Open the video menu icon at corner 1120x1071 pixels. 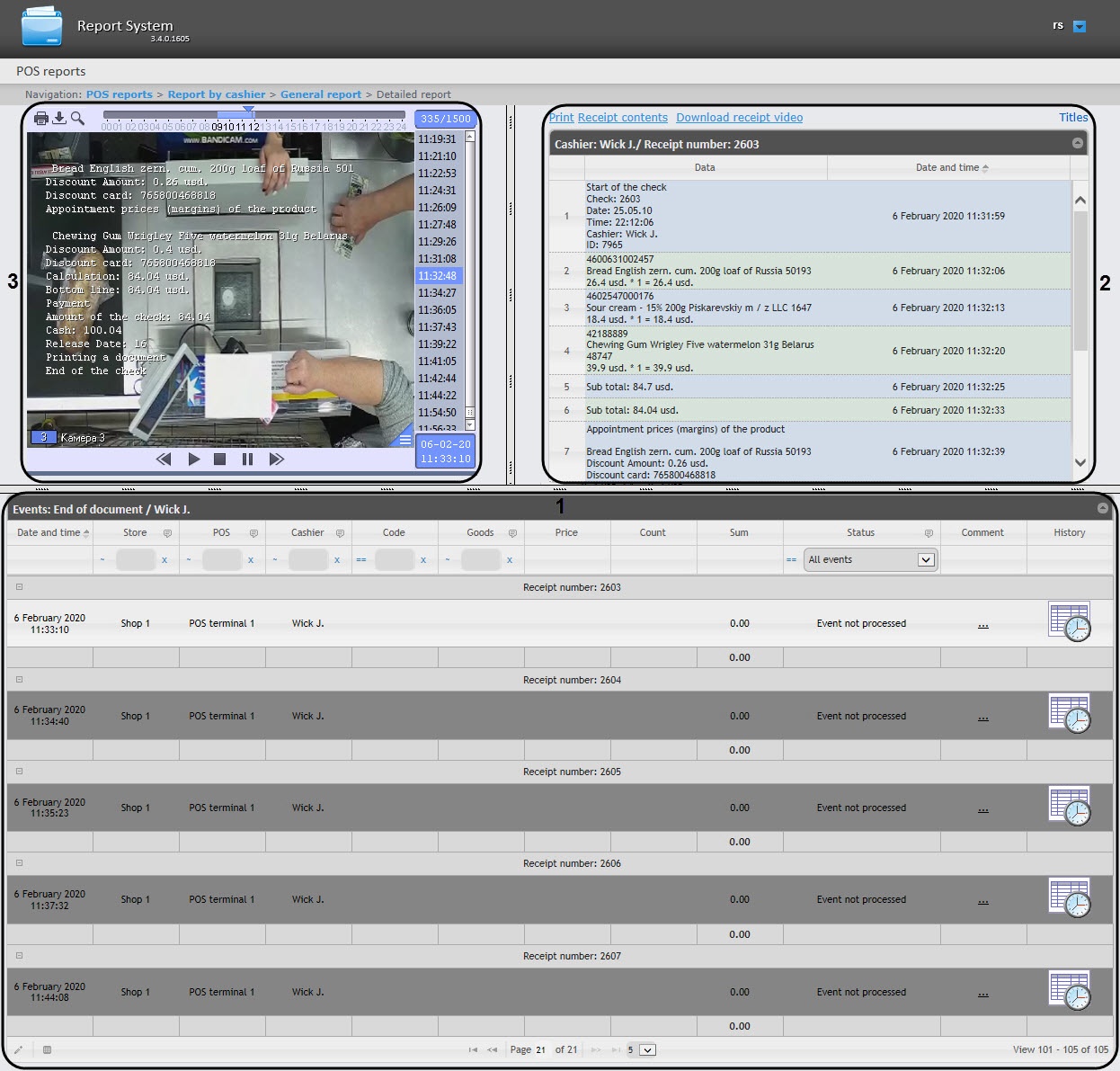point(405,440)
